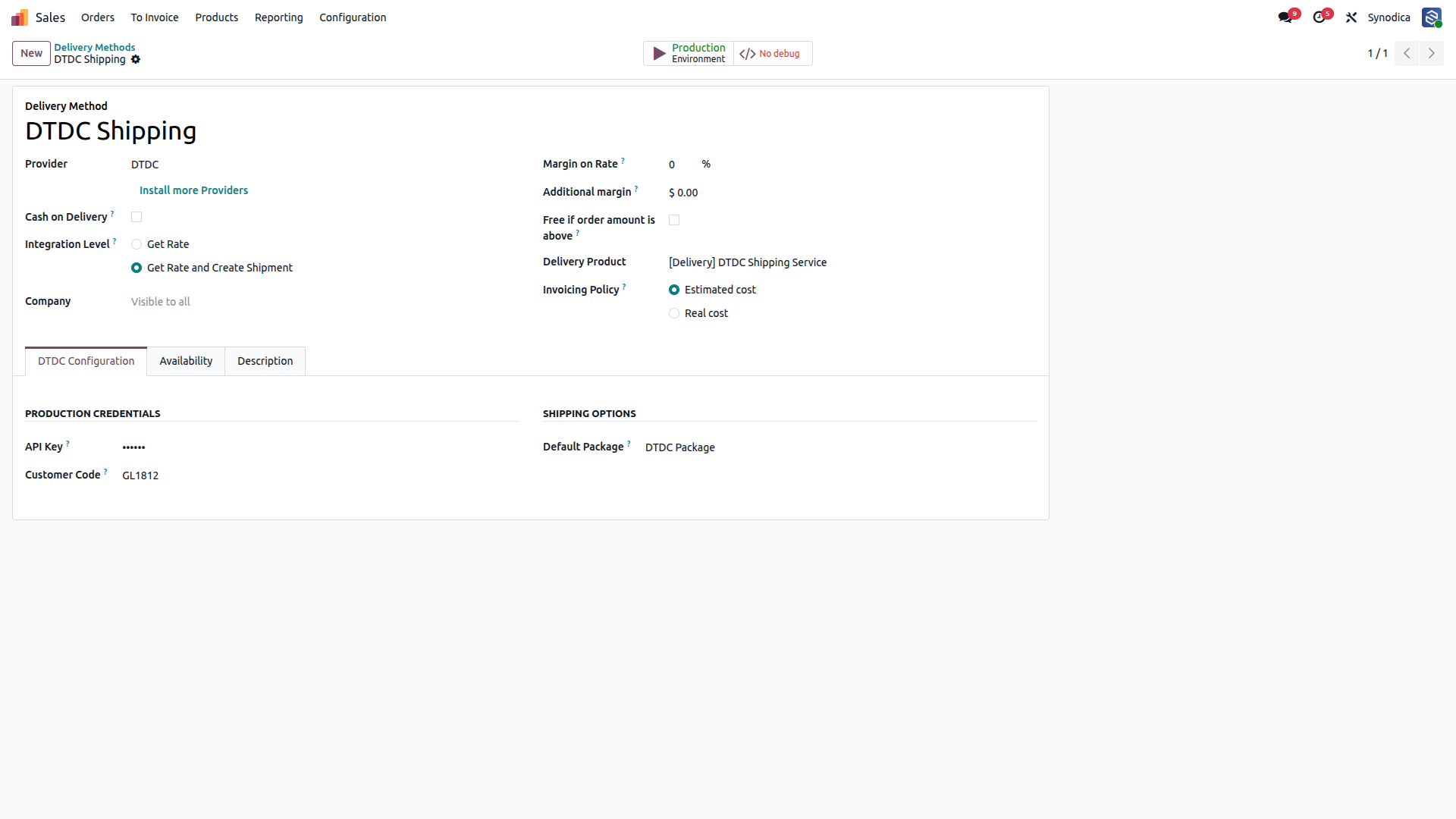
Task: Click the No debug button
Action: tap(773, 53)
